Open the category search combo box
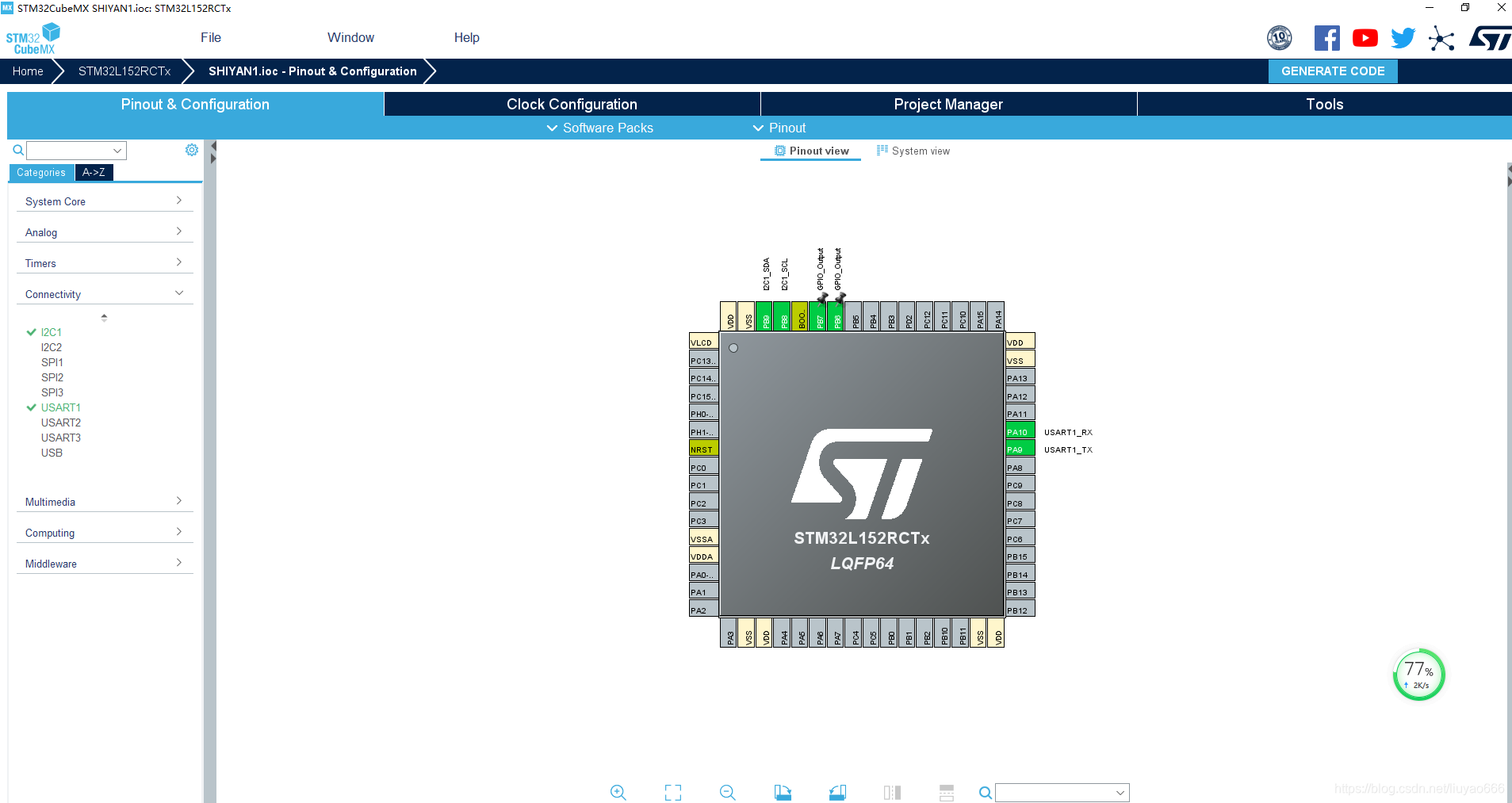The width and height of the screenshot is (1512, 803). pyautogui.click(x=76, y=151)
